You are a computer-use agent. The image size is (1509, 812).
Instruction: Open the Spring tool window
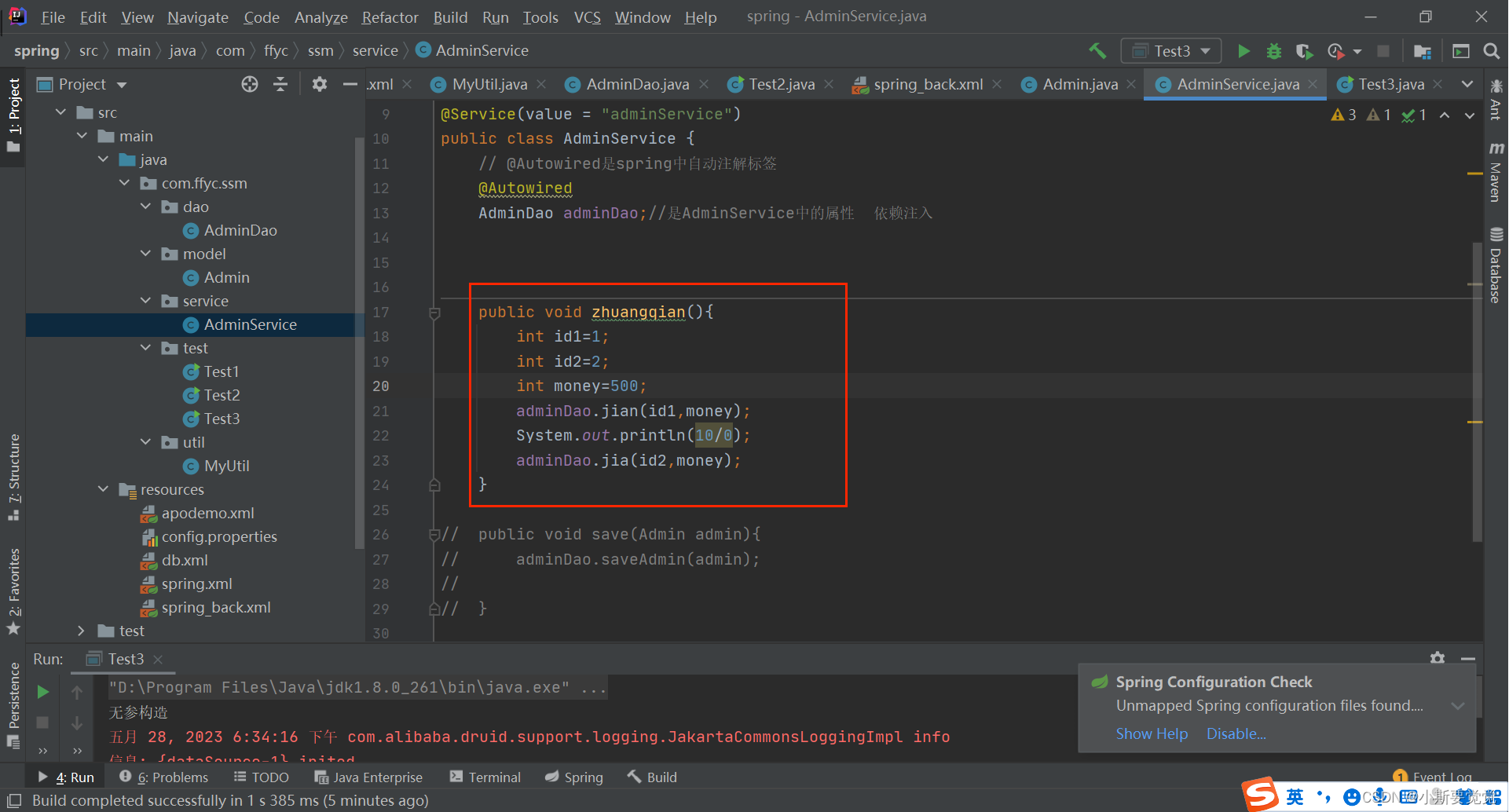pos(574,777)
